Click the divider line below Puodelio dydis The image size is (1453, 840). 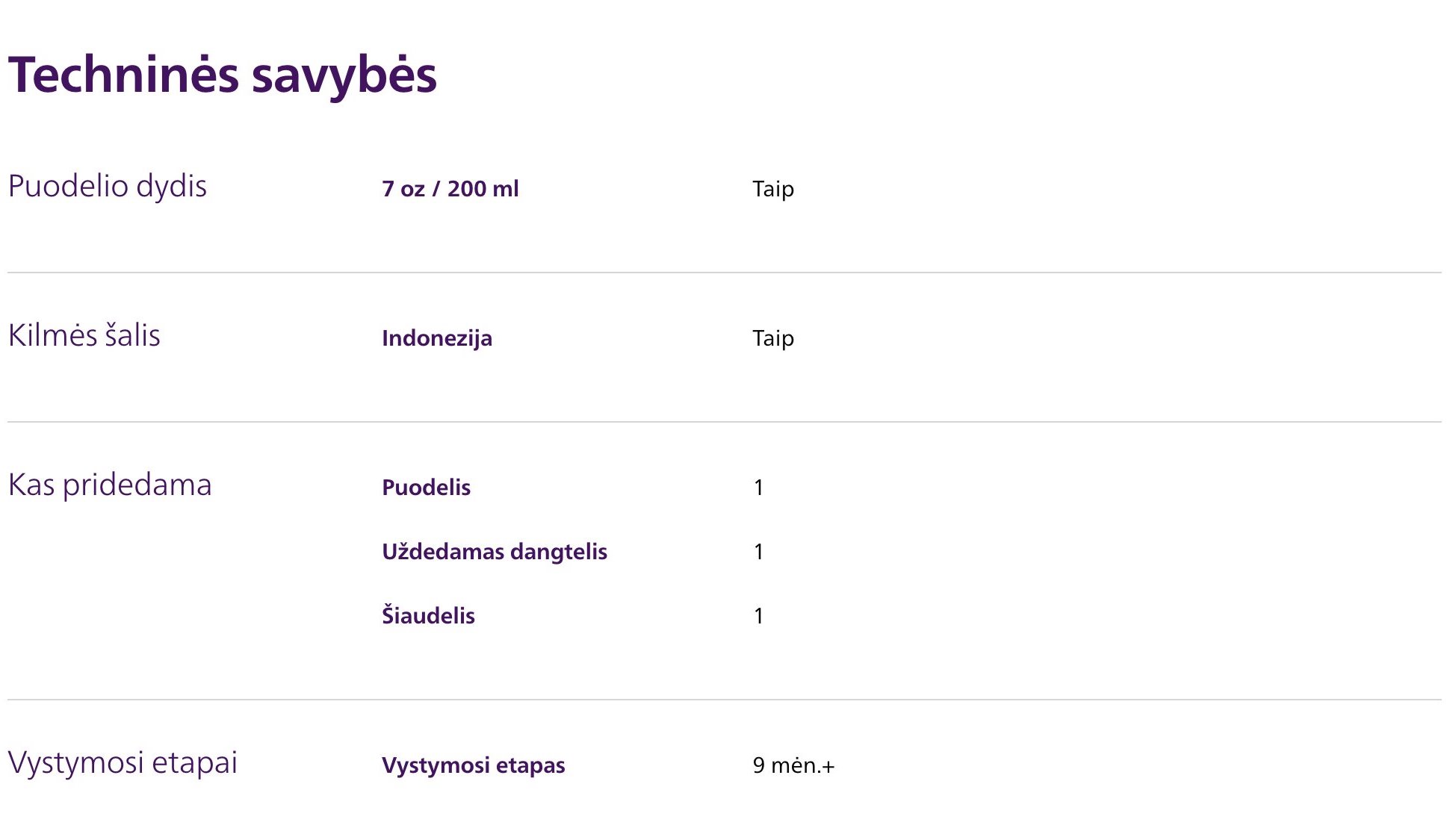click(x=725, y=273)
